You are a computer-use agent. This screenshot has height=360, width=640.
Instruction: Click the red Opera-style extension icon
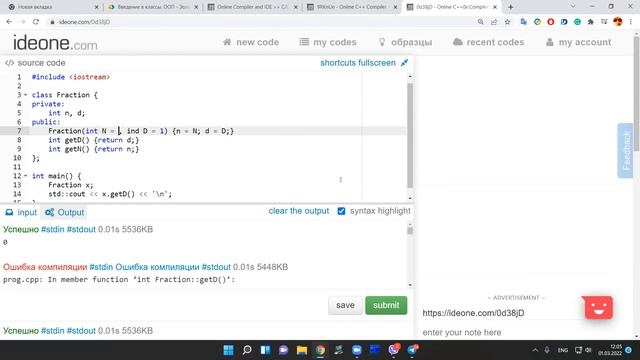tap(551, 22)
